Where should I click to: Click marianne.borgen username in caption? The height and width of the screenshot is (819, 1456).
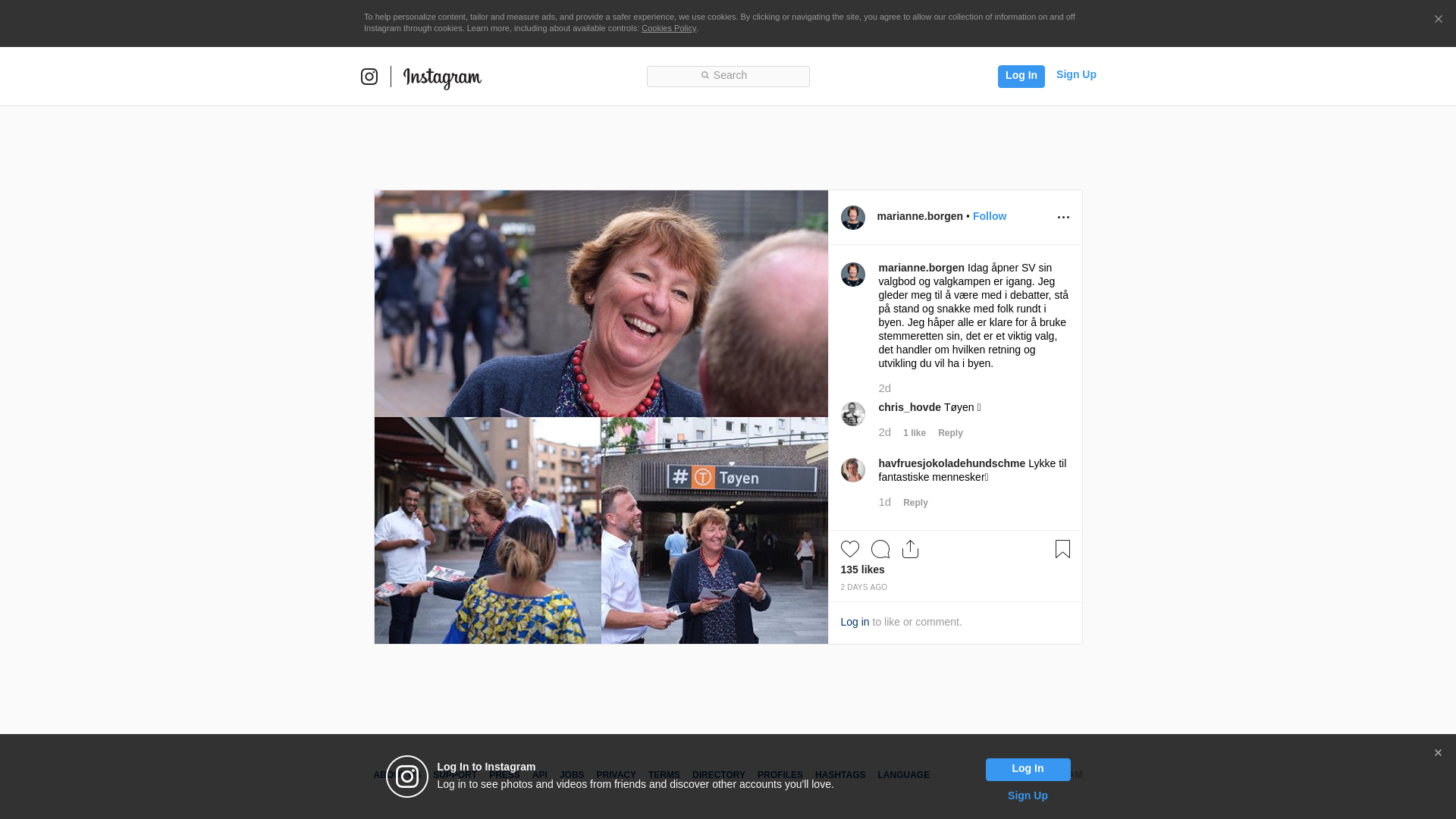click(921, 268)
